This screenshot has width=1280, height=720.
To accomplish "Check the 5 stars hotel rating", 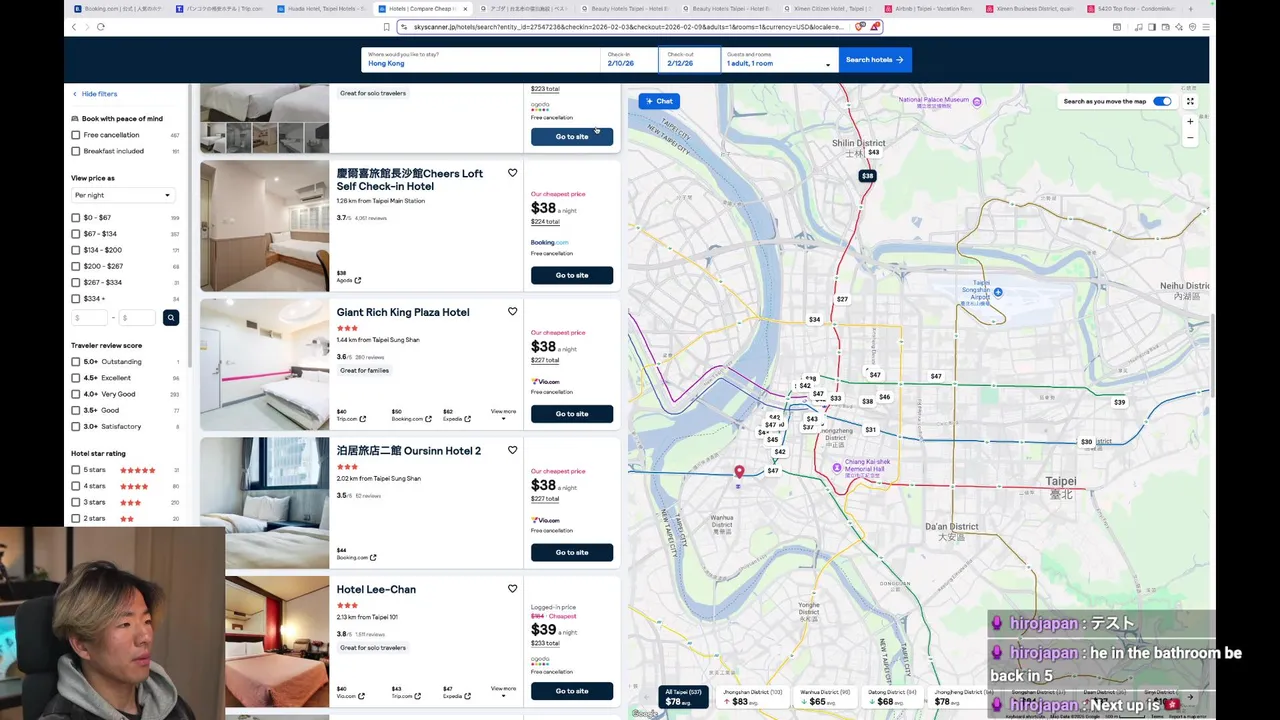I will (x=76, y=470).
